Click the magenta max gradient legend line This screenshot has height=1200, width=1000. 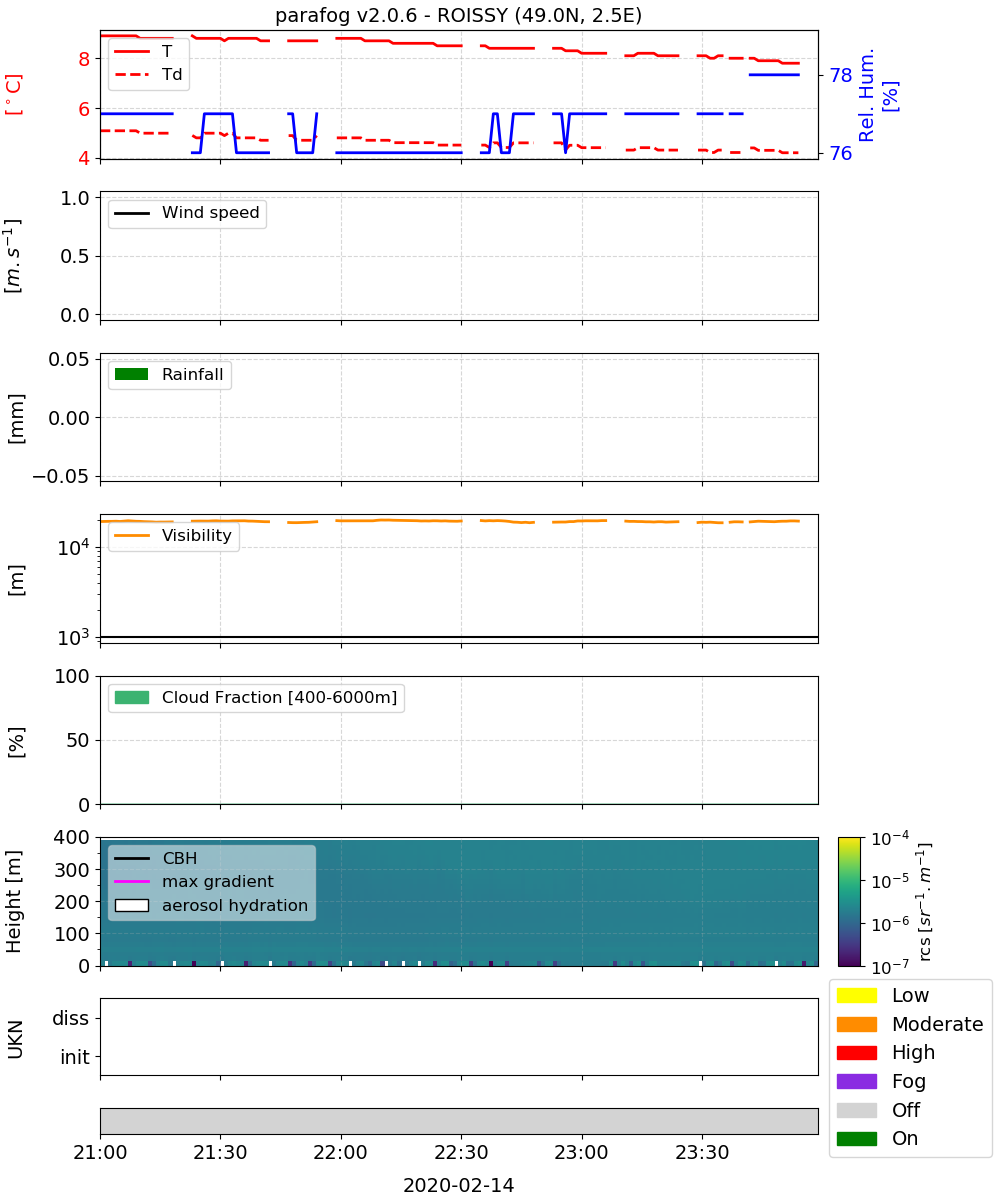[131, 881]
